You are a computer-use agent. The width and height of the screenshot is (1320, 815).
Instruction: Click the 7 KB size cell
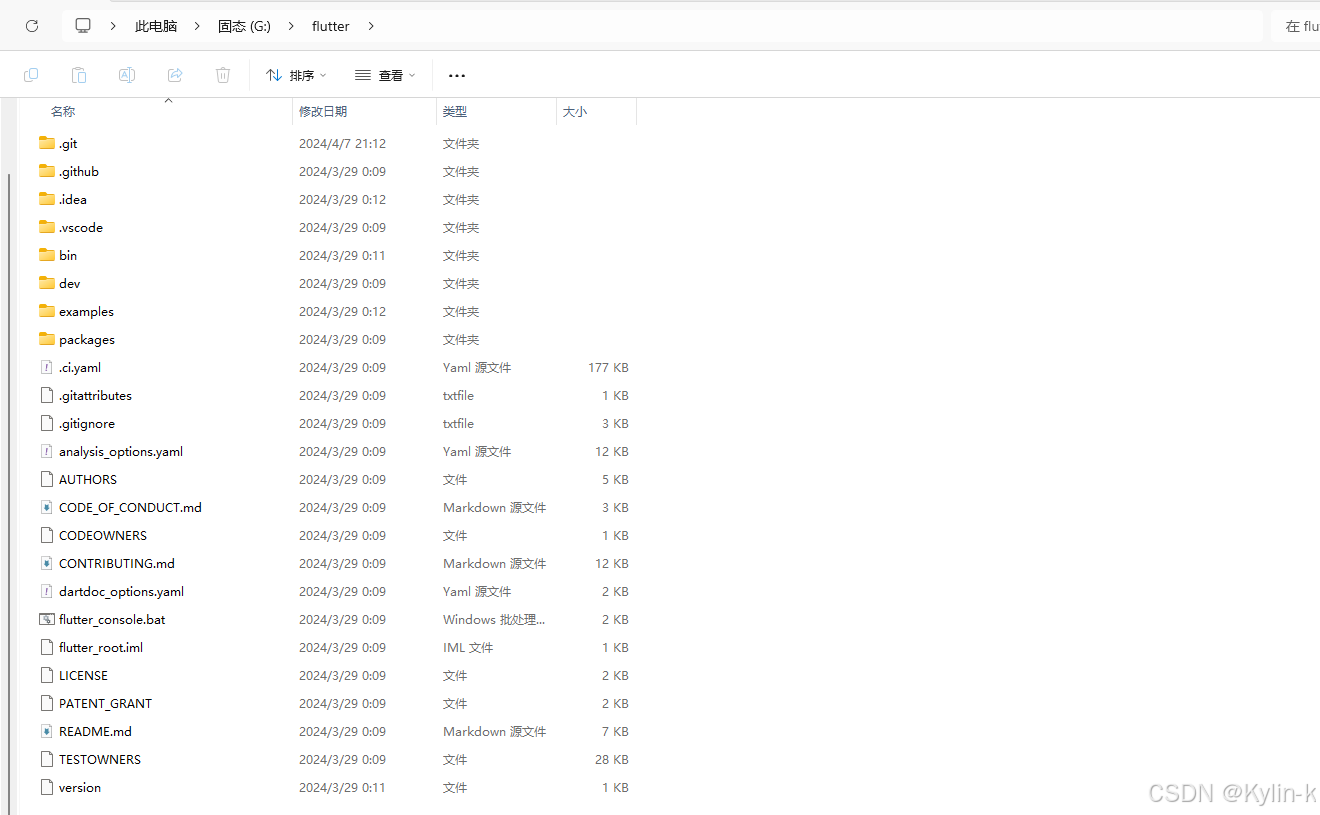pos(615,731)
